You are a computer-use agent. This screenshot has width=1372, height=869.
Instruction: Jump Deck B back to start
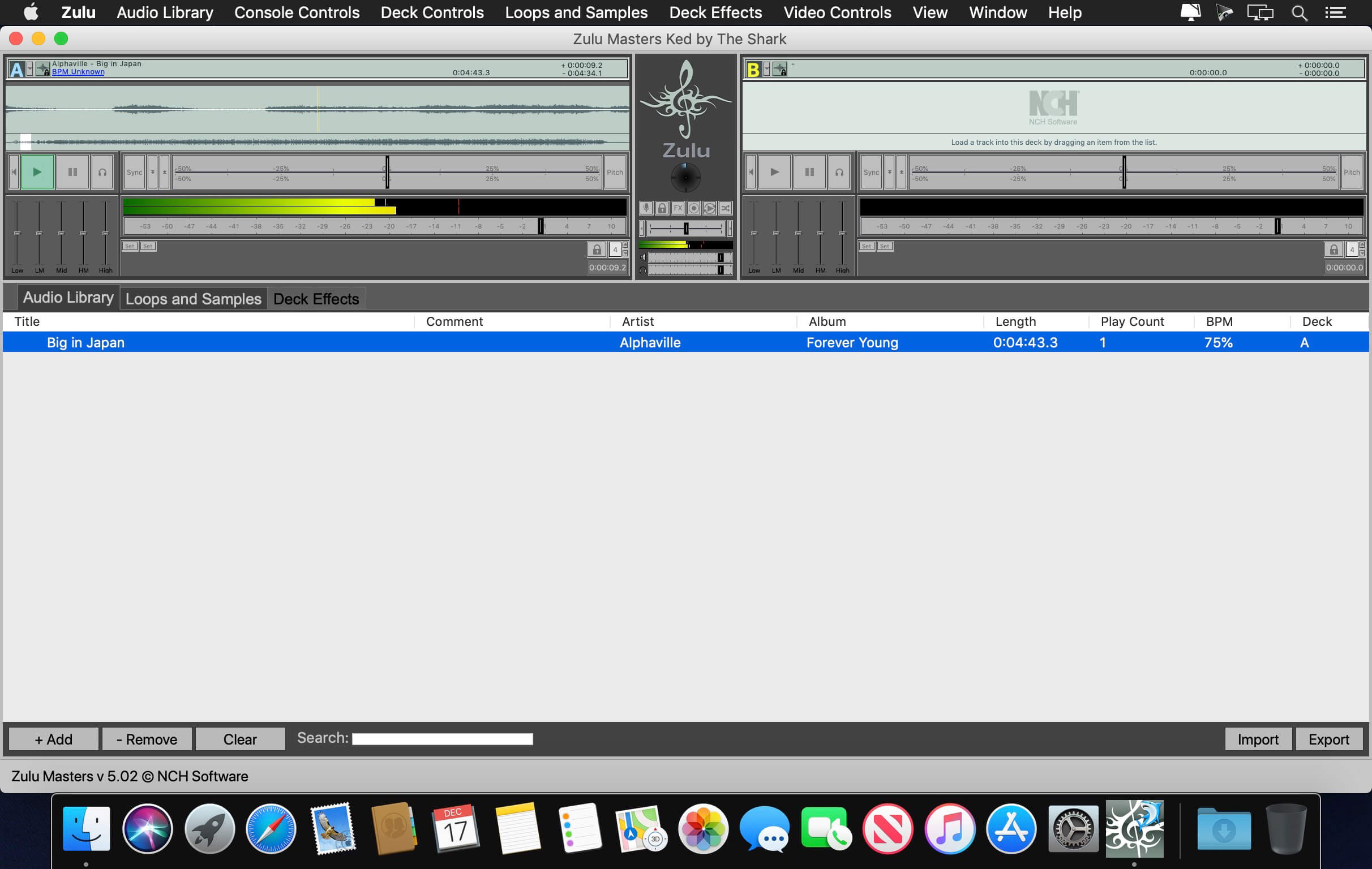pos(751,171)
